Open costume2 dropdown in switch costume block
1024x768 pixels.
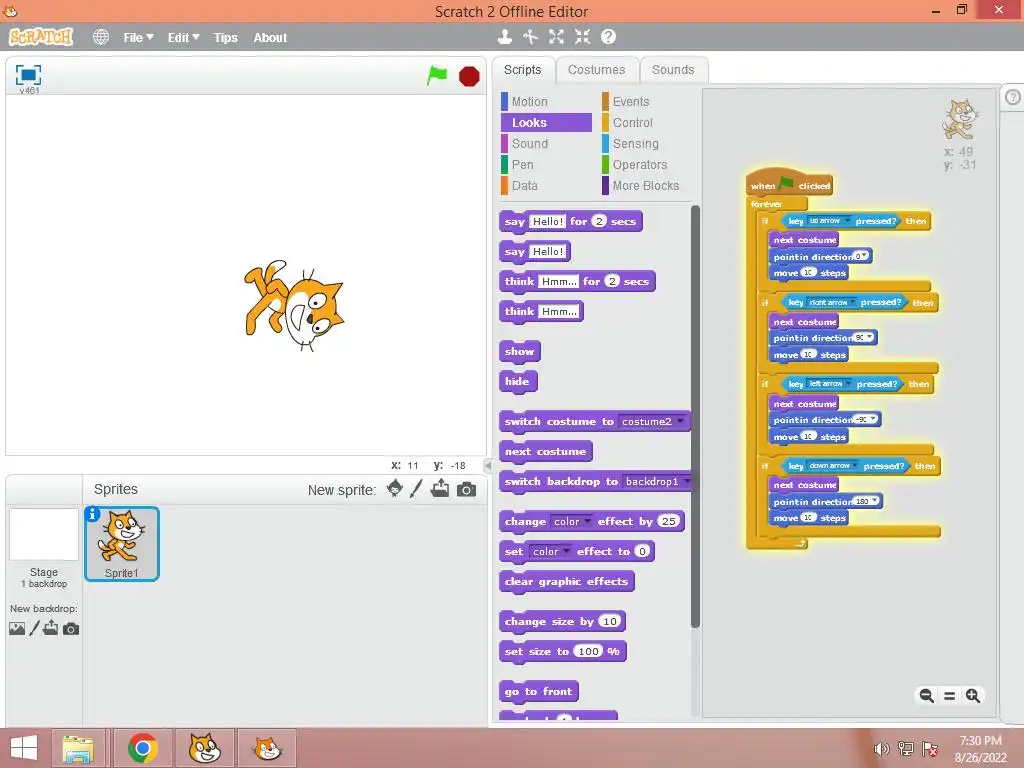pos(680,421)
